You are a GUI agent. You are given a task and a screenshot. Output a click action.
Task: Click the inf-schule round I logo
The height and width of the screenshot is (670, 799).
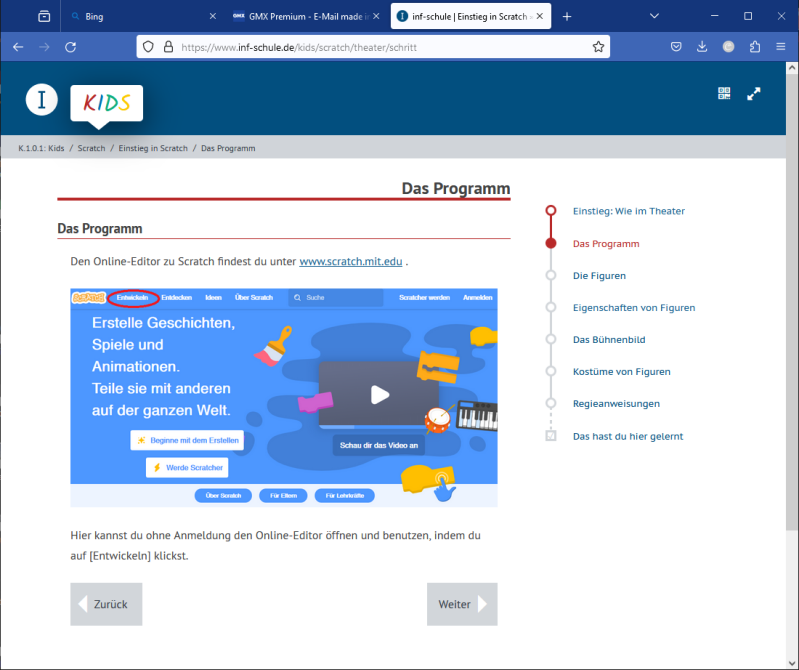coord(42,99)
